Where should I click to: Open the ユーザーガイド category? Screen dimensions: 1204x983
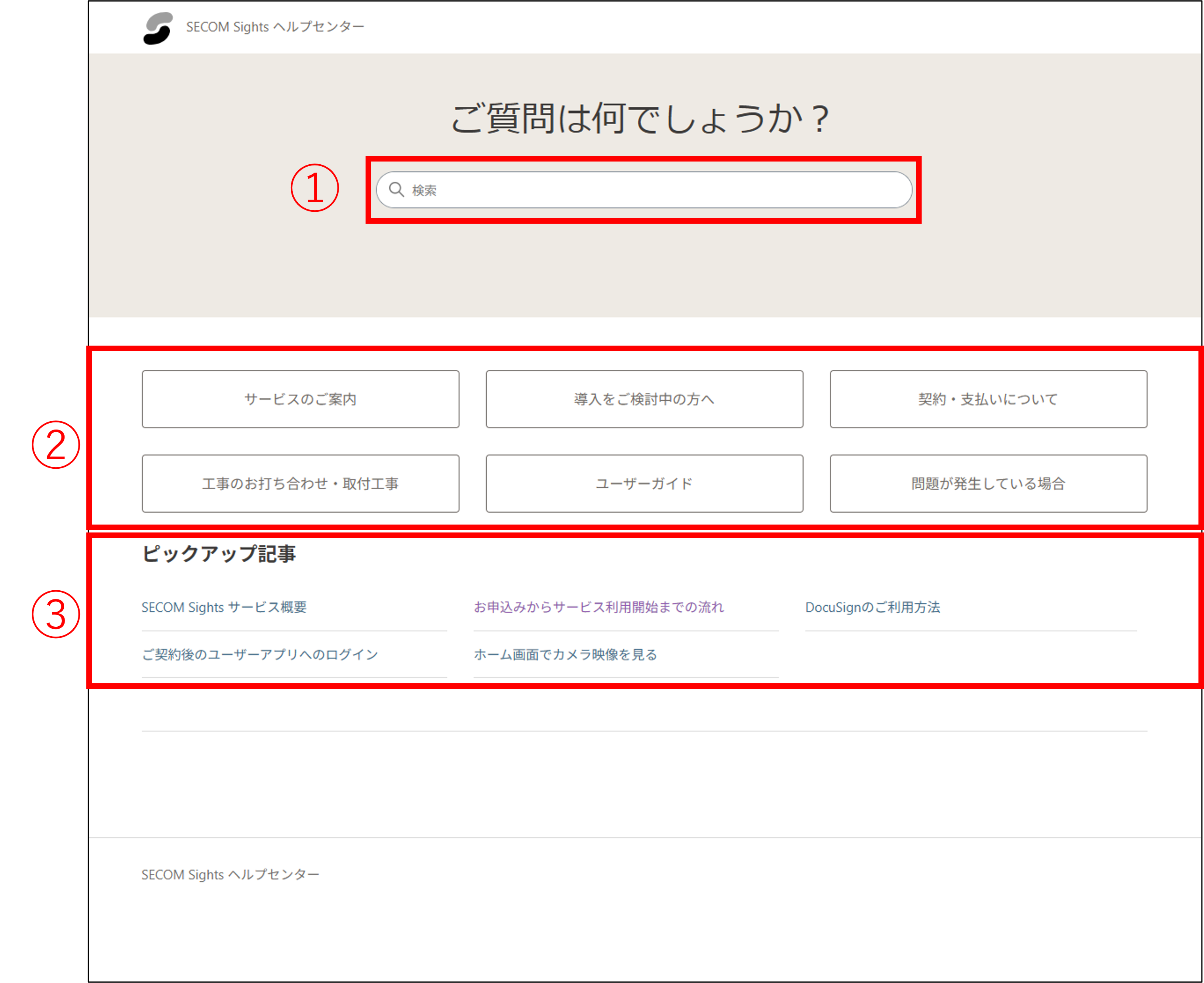tap(644, 483)
